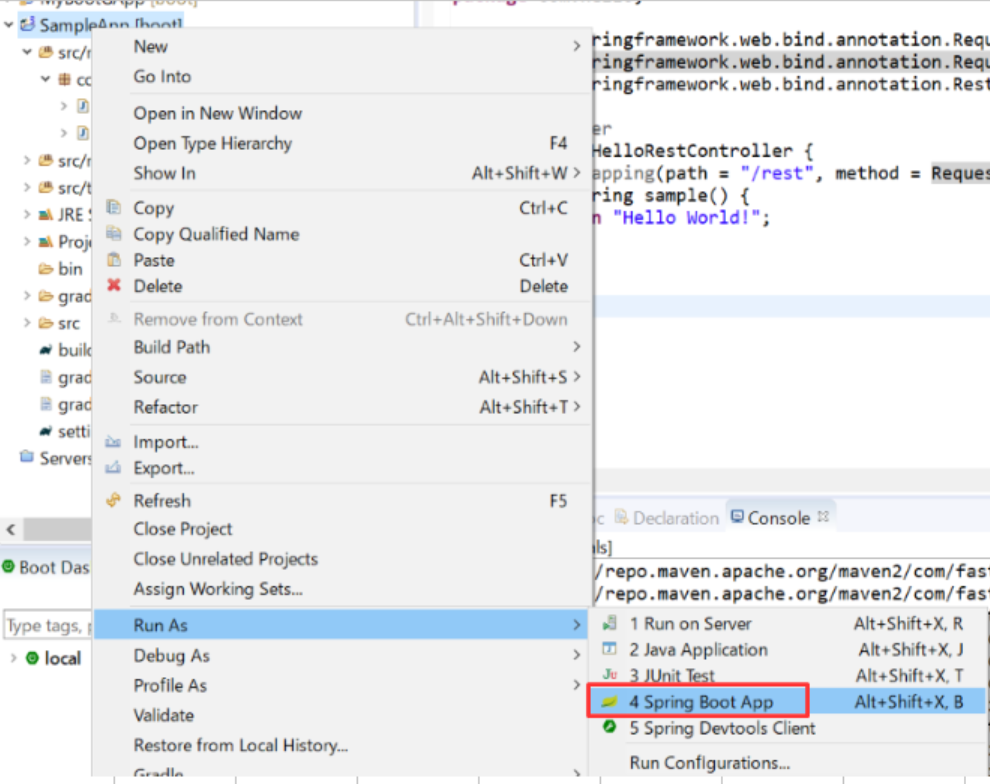Screen dimensions: 990x784
Task: Switch to the Console tab
Action: pos(775,517)
